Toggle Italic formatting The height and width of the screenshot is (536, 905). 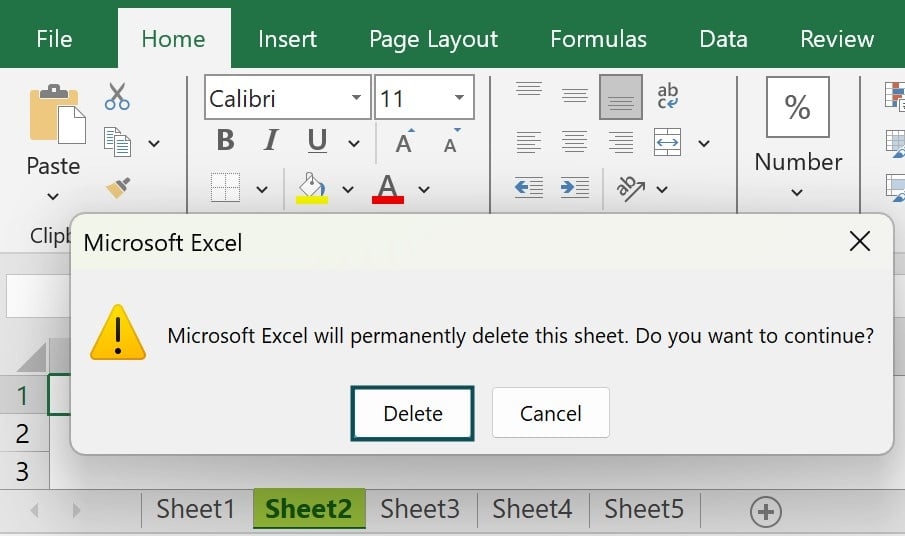click(x=270, y=141)
